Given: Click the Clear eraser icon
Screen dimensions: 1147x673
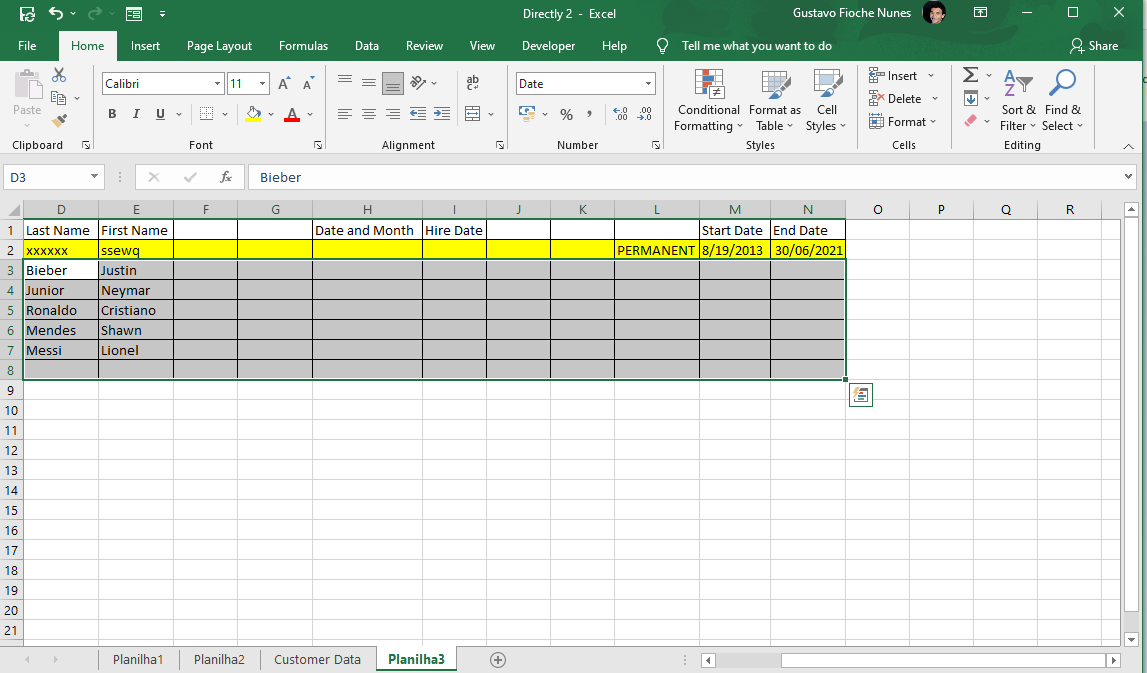Looking at the screenshot, I should (x=971, y=121).
